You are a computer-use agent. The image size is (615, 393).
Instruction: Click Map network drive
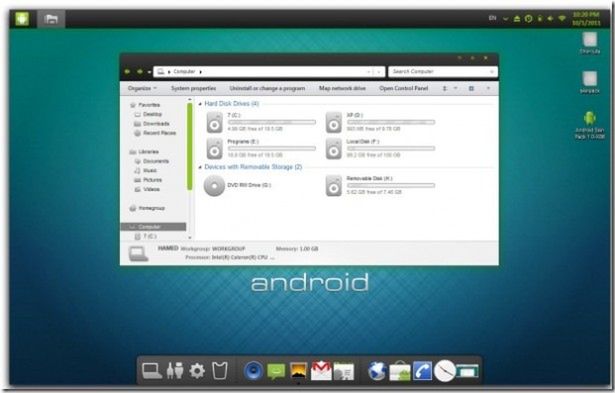tap(342, 88)
